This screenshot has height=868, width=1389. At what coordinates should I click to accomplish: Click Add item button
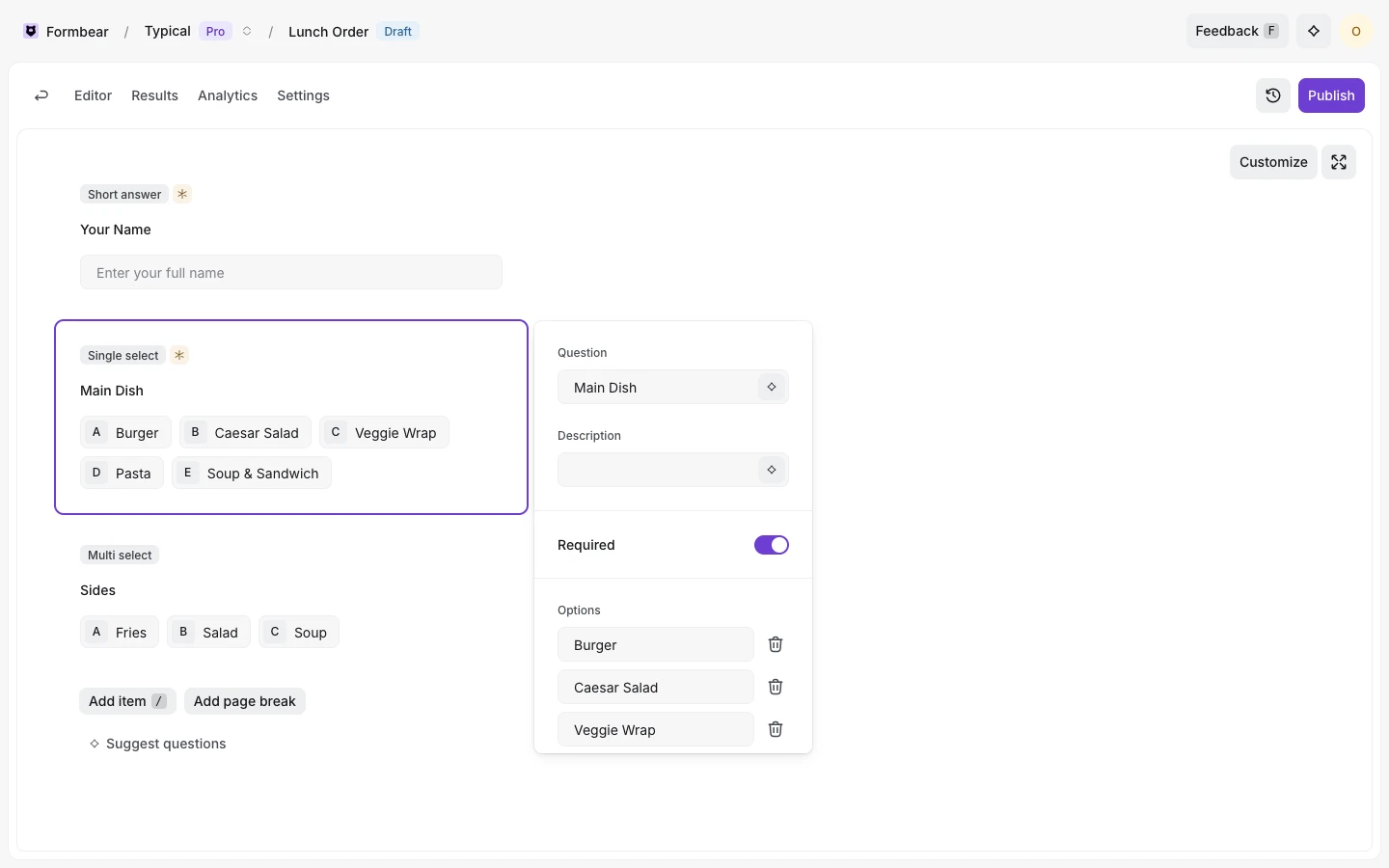point(127,701)
